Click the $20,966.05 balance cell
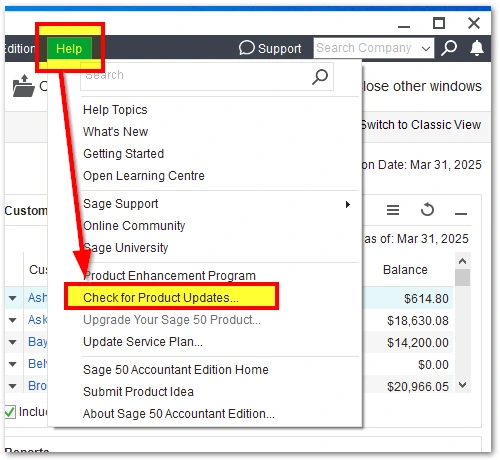Viewport: 500px width, 460px height. (x=418, y=387)
